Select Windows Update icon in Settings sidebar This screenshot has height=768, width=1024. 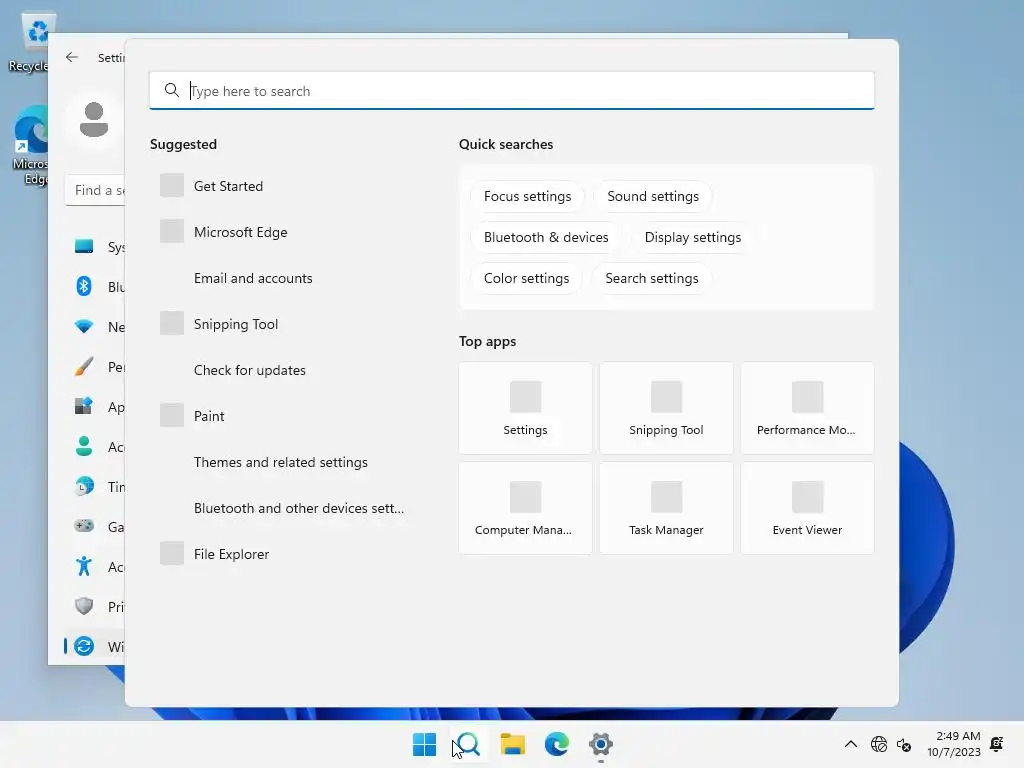tap(84, 647)
